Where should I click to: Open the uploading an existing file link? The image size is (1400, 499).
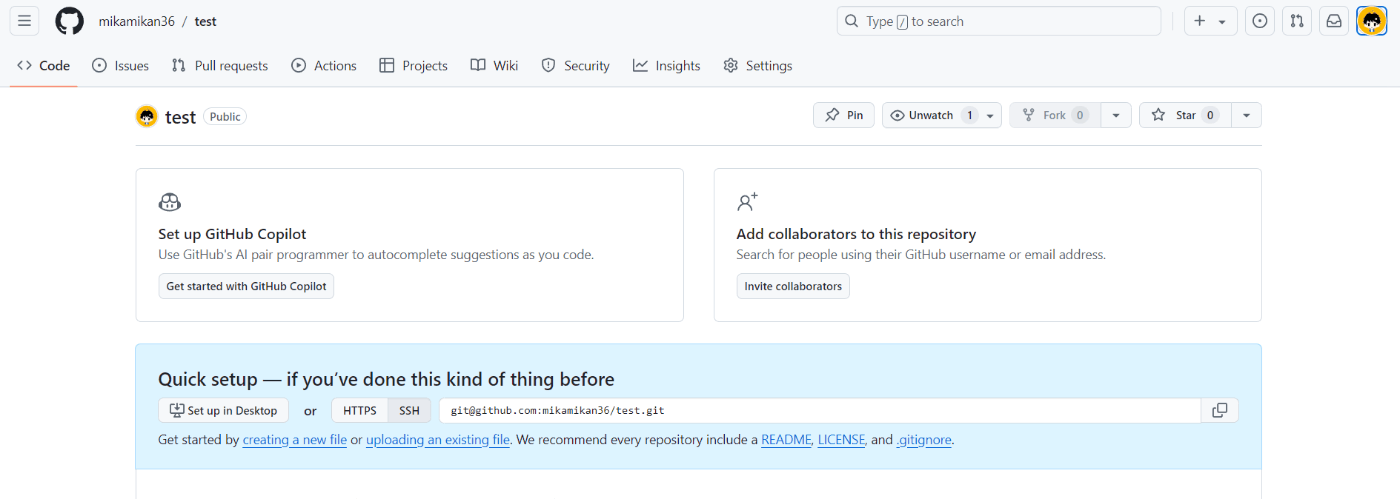(x=438, y=440)
